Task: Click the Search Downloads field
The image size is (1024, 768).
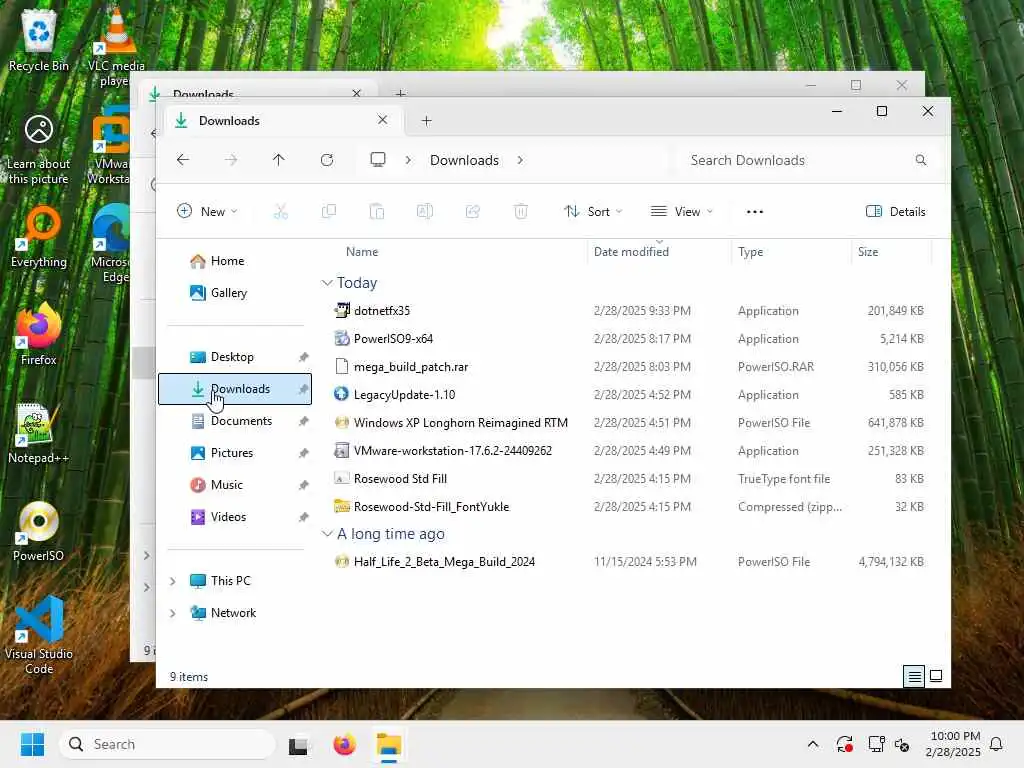Action: [x=806, y=160]
